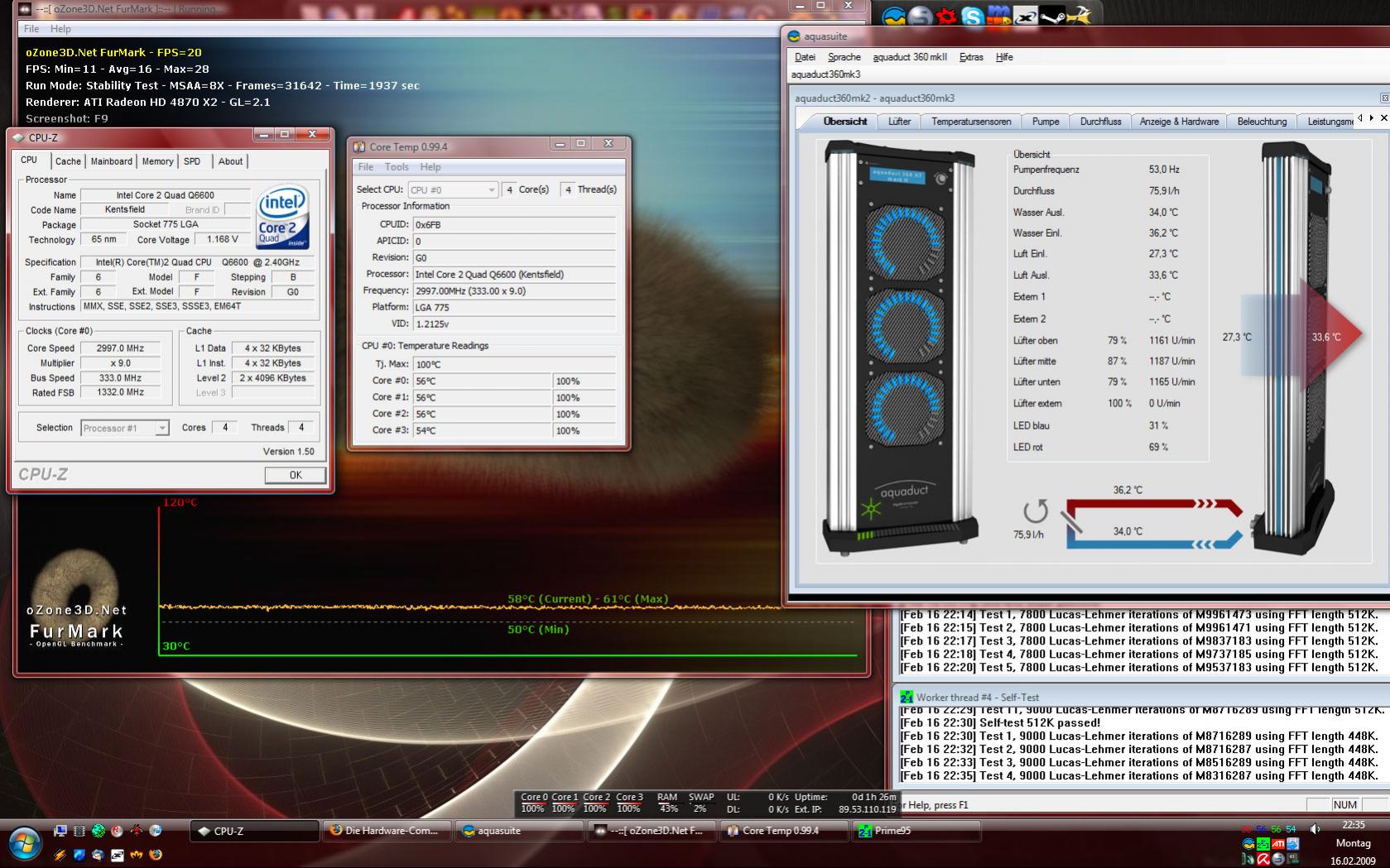The width and height of the screenshot is (1390, 868).
Task: Open the SPD tab in CPU-Z
Action: 192,161
